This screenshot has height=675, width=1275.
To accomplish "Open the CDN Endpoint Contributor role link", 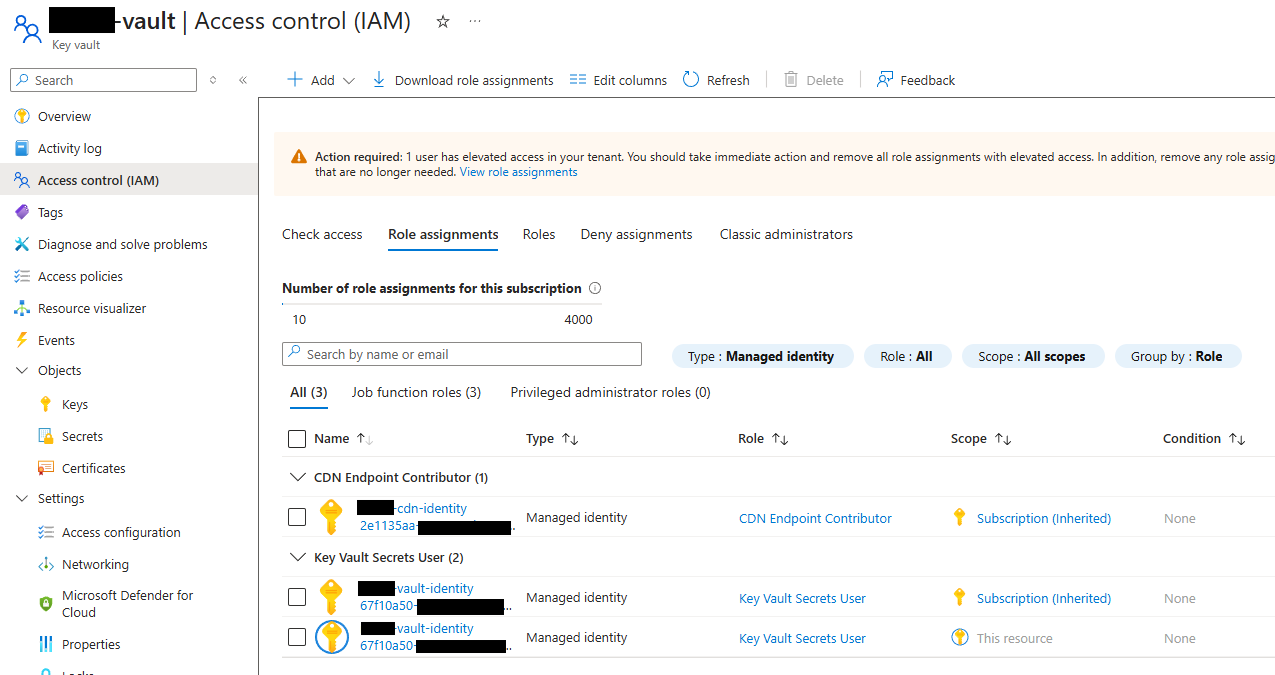I will point(815,518).
